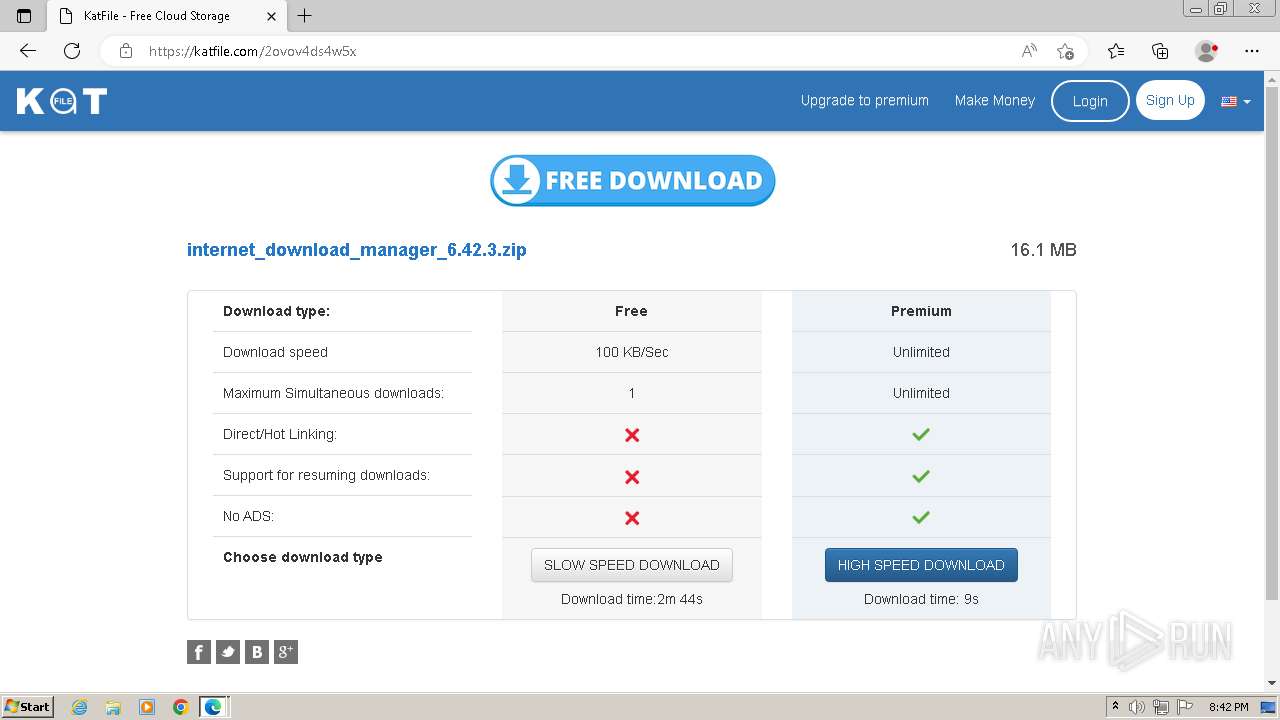The image size is (1280, 720).
Task: Open Collections icon
Action: pos(1160,51)
